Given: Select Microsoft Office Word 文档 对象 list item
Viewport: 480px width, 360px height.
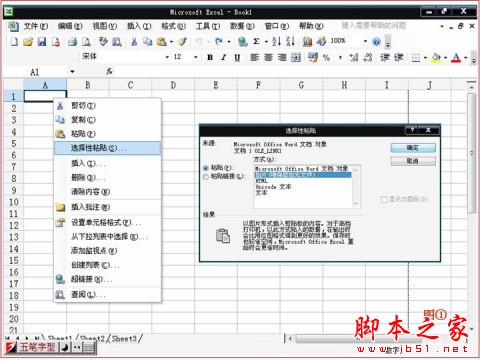Looking at the screenshot, I should 302,169.
